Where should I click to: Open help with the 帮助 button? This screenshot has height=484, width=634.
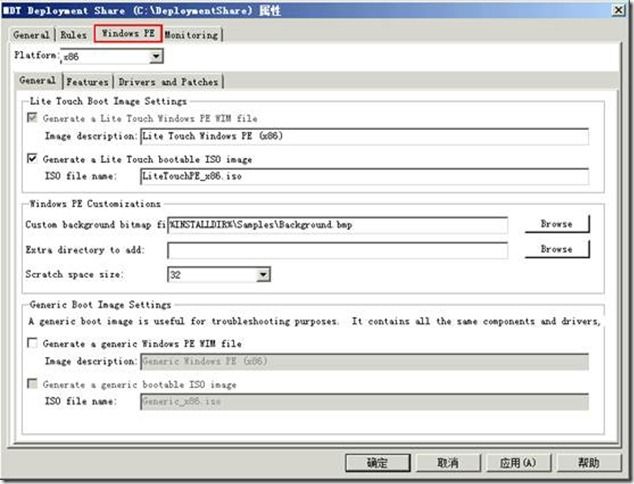click(x=589, y=463)
